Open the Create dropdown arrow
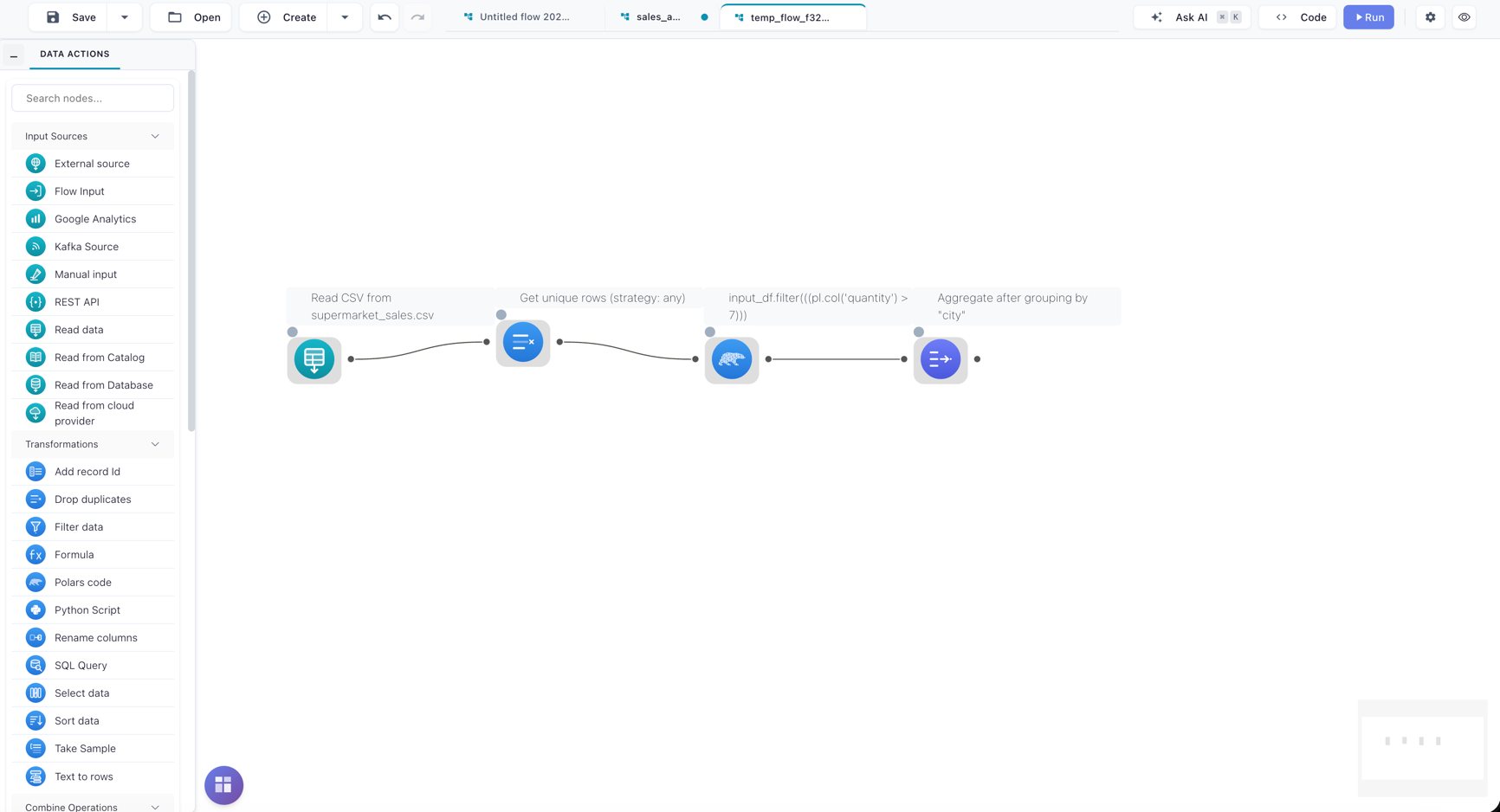 click(x=345, y=17)
